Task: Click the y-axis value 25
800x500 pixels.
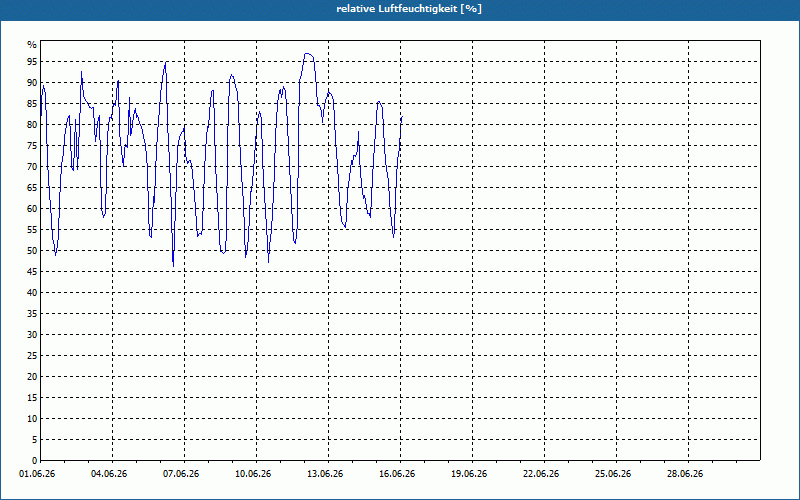Action: (x=32, y=356)
